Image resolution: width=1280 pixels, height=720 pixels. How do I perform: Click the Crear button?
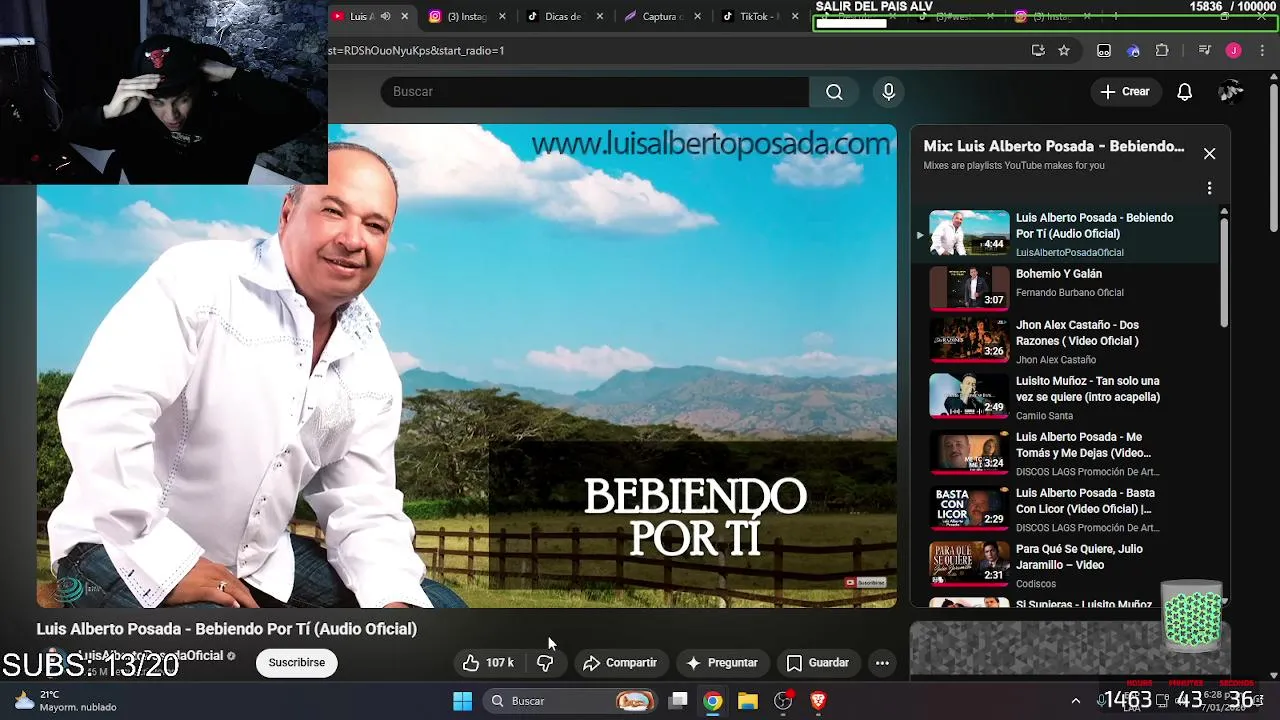point(1125,92)
